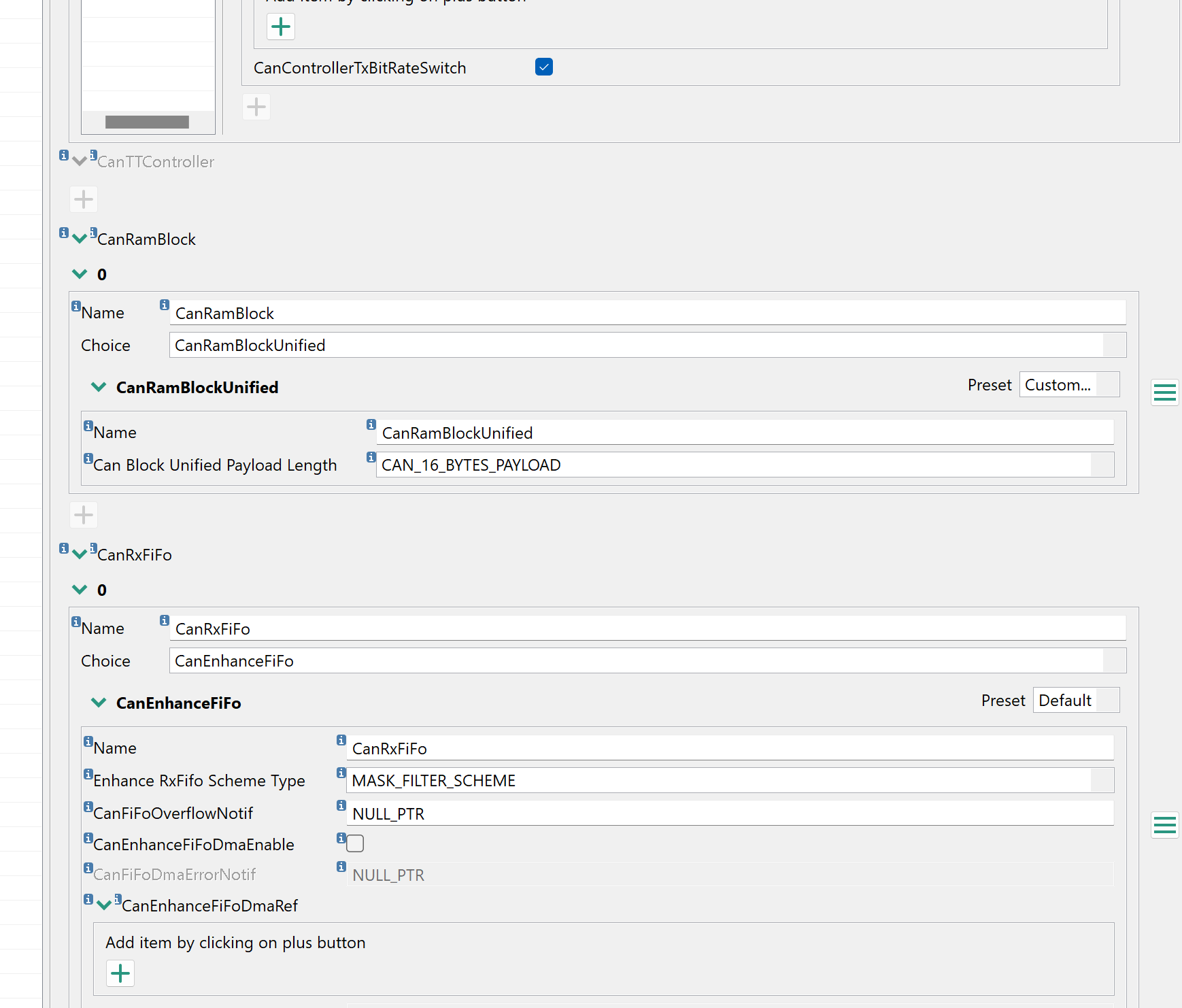Click the plus icon below the CanRamBlockUnified container
Image resolution: width=1182 pixels, height=1008 pixels.
point(83,515)
